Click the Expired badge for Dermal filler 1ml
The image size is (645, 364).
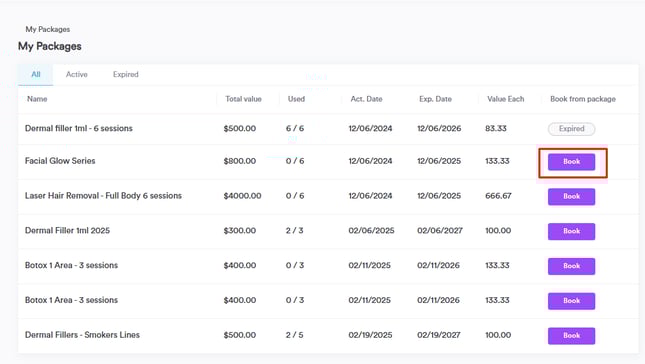click(571, 129)
